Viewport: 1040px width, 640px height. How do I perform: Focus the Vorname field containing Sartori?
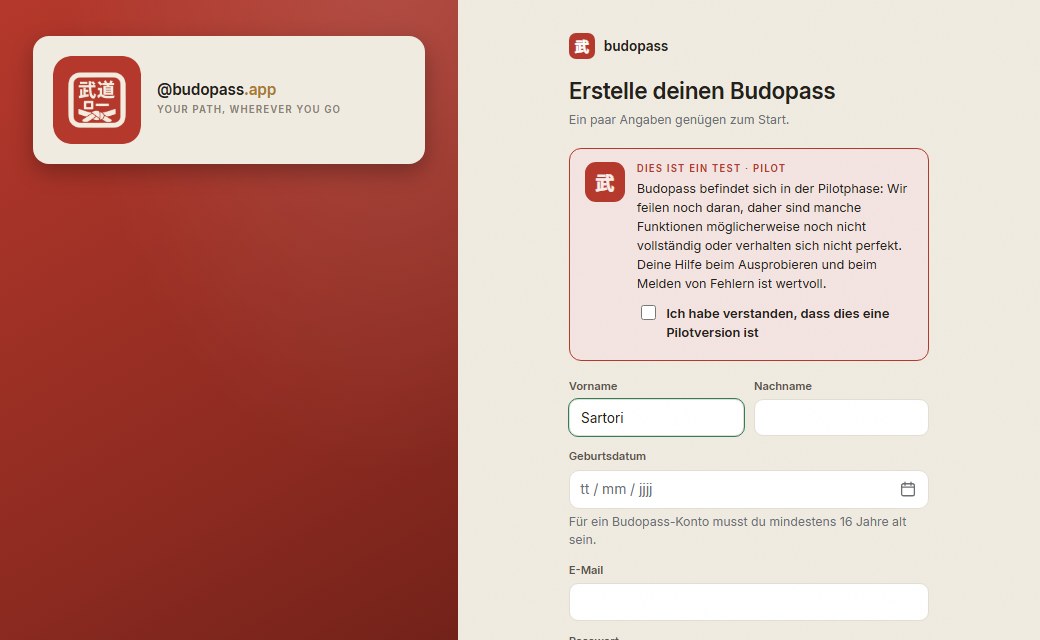[656, 418]
